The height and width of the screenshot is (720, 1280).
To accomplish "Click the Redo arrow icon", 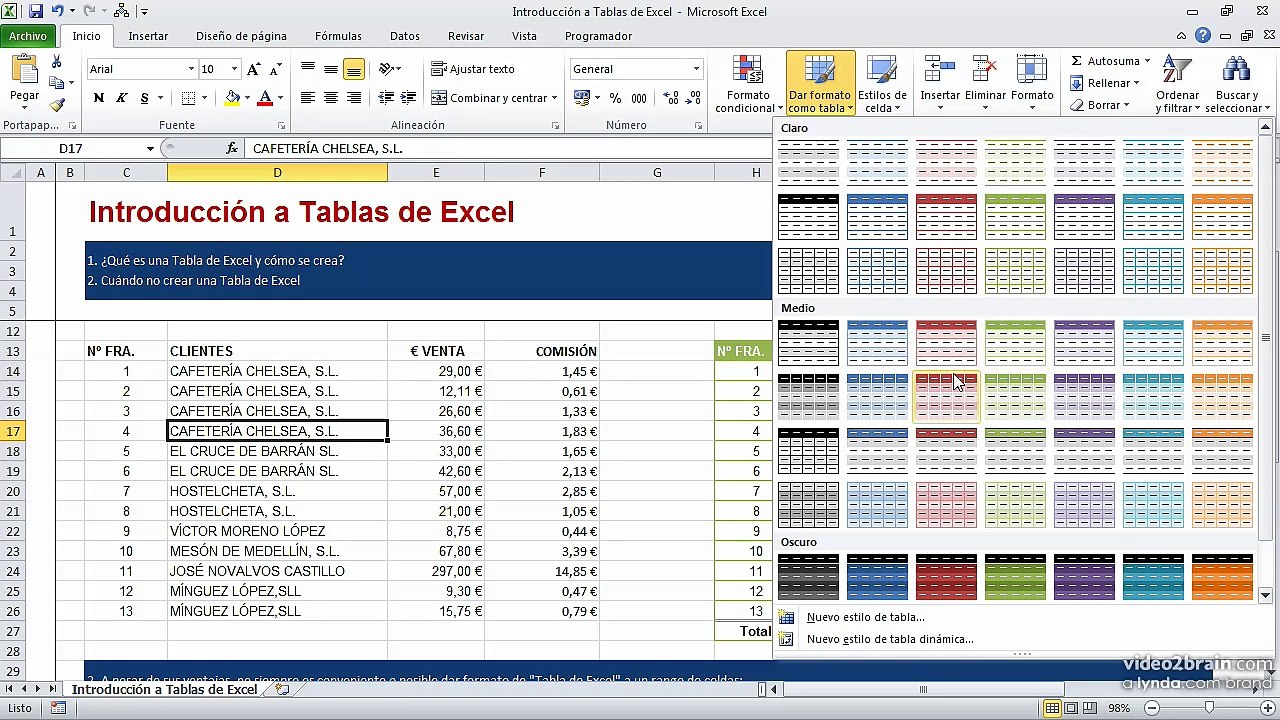I will pos(87,12).
